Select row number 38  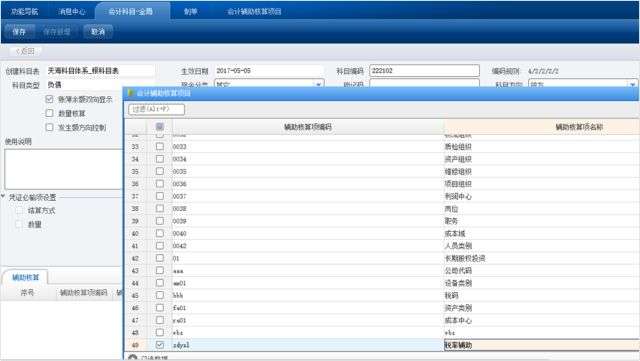(135, 208)
